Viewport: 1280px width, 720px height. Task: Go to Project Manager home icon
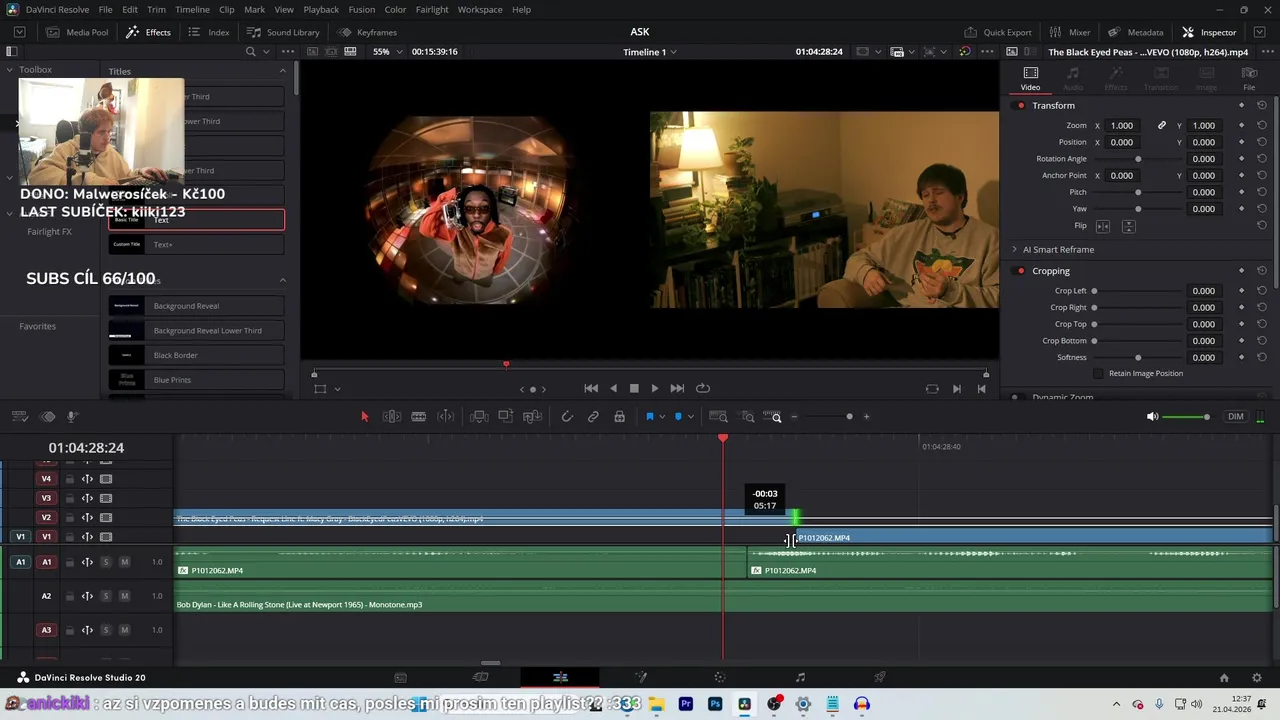[1224, 677]
